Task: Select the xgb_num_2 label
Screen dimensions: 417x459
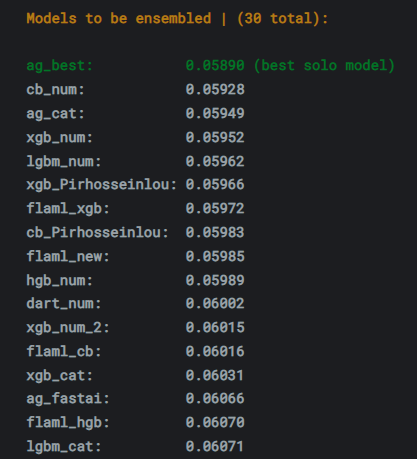Action: point(68,328)
